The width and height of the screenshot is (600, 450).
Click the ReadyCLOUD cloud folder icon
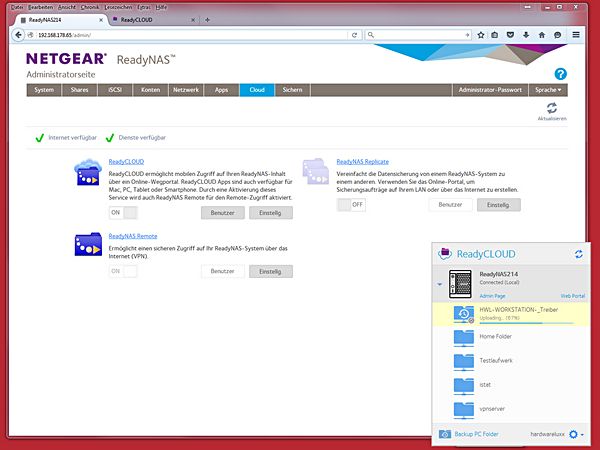click(x=88, y=173)
